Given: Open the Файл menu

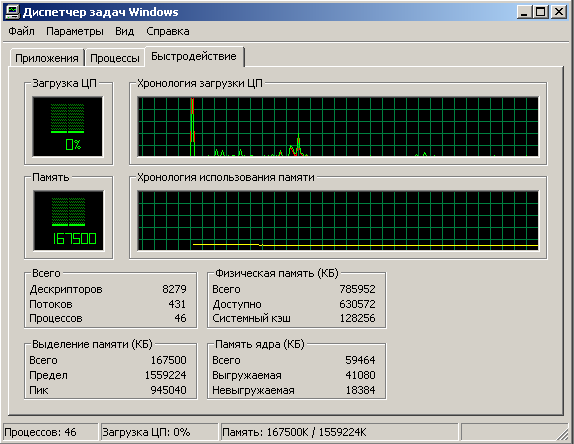Looking at the screenshot, I should coord(22,31).
